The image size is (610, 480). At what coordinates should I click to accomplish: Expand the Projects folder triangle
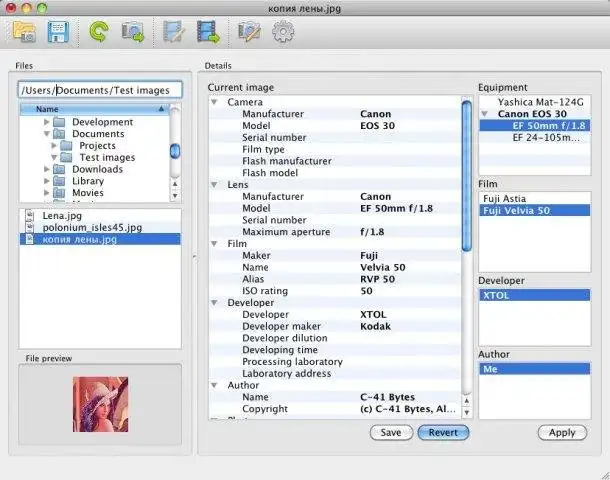54,145
